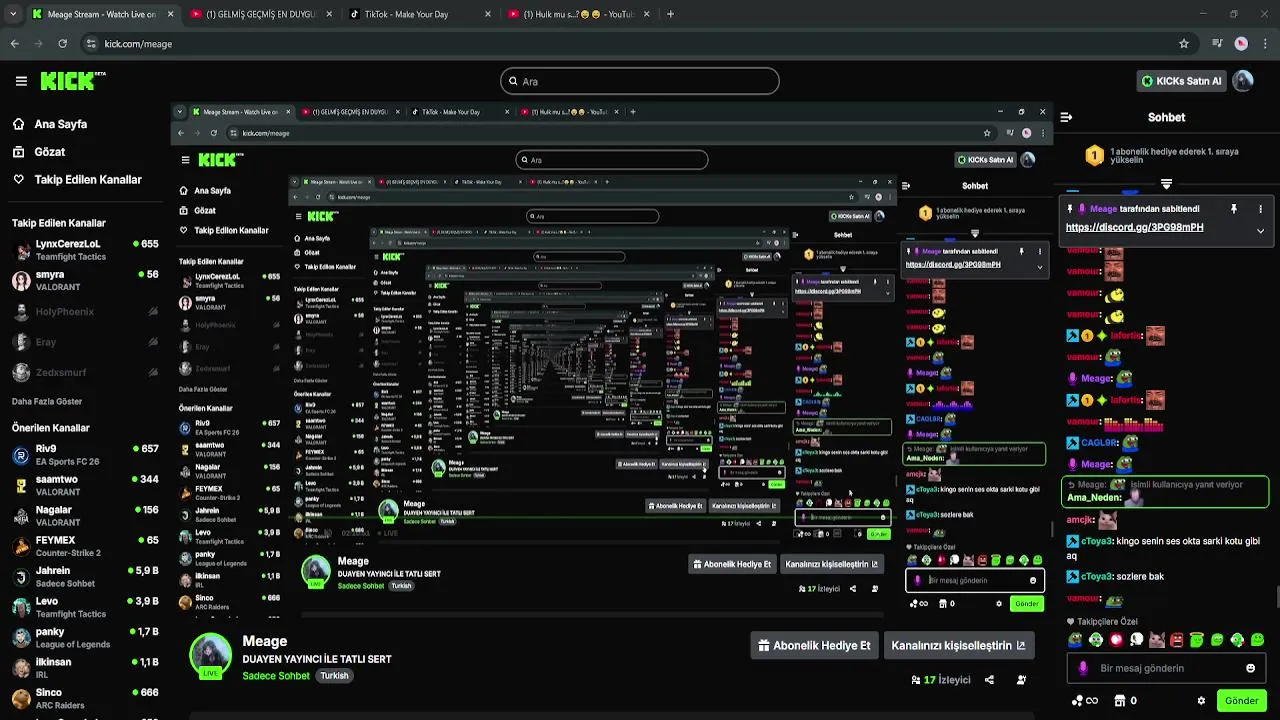Expand the pinned Discord message chevron
The width and height of the screenshot is (1280, 720).
(1260, 231)
